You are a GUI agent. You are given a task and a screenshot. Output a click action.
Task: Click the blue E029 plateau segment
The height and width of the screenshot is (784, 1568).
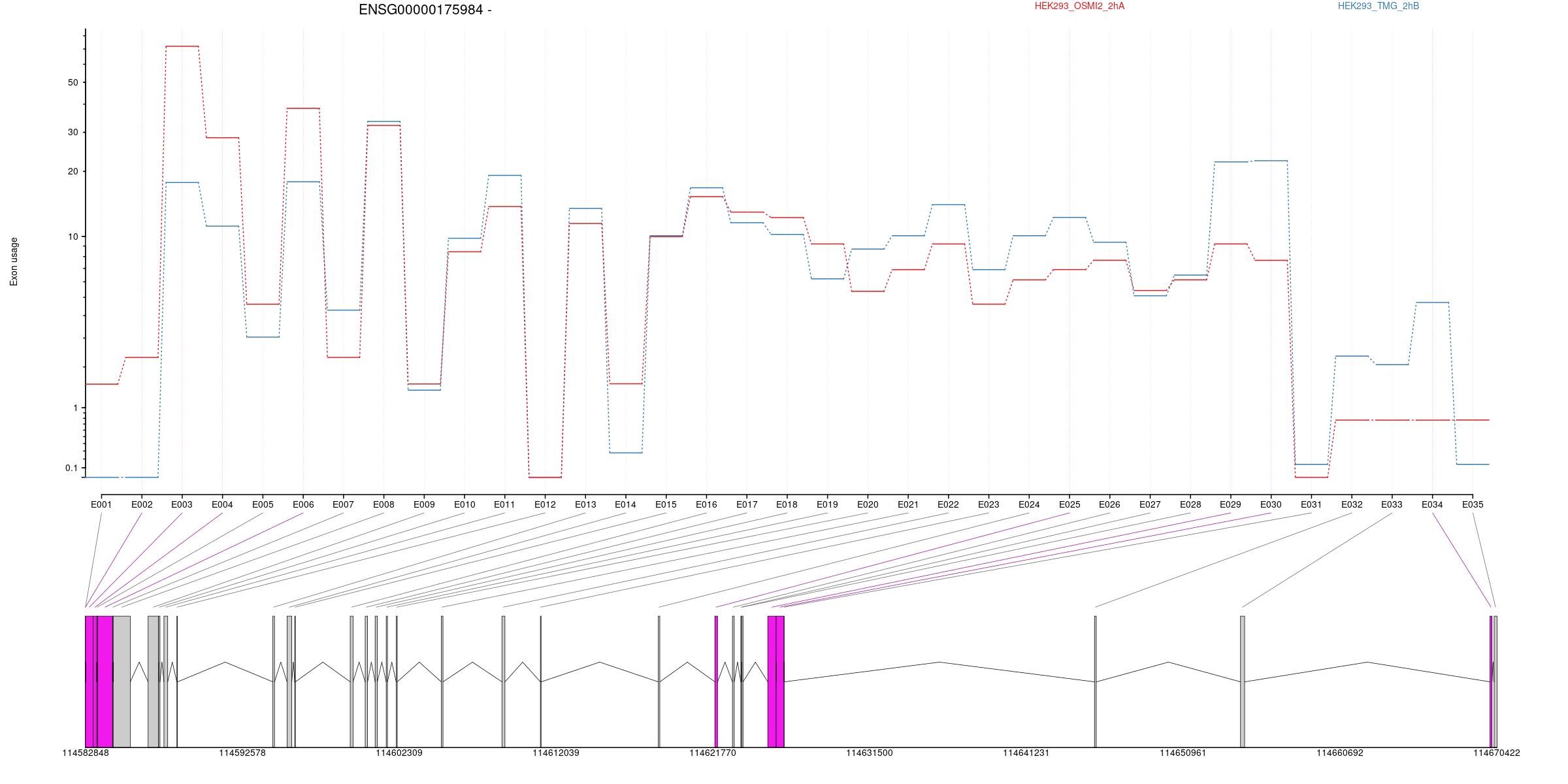1231,161
